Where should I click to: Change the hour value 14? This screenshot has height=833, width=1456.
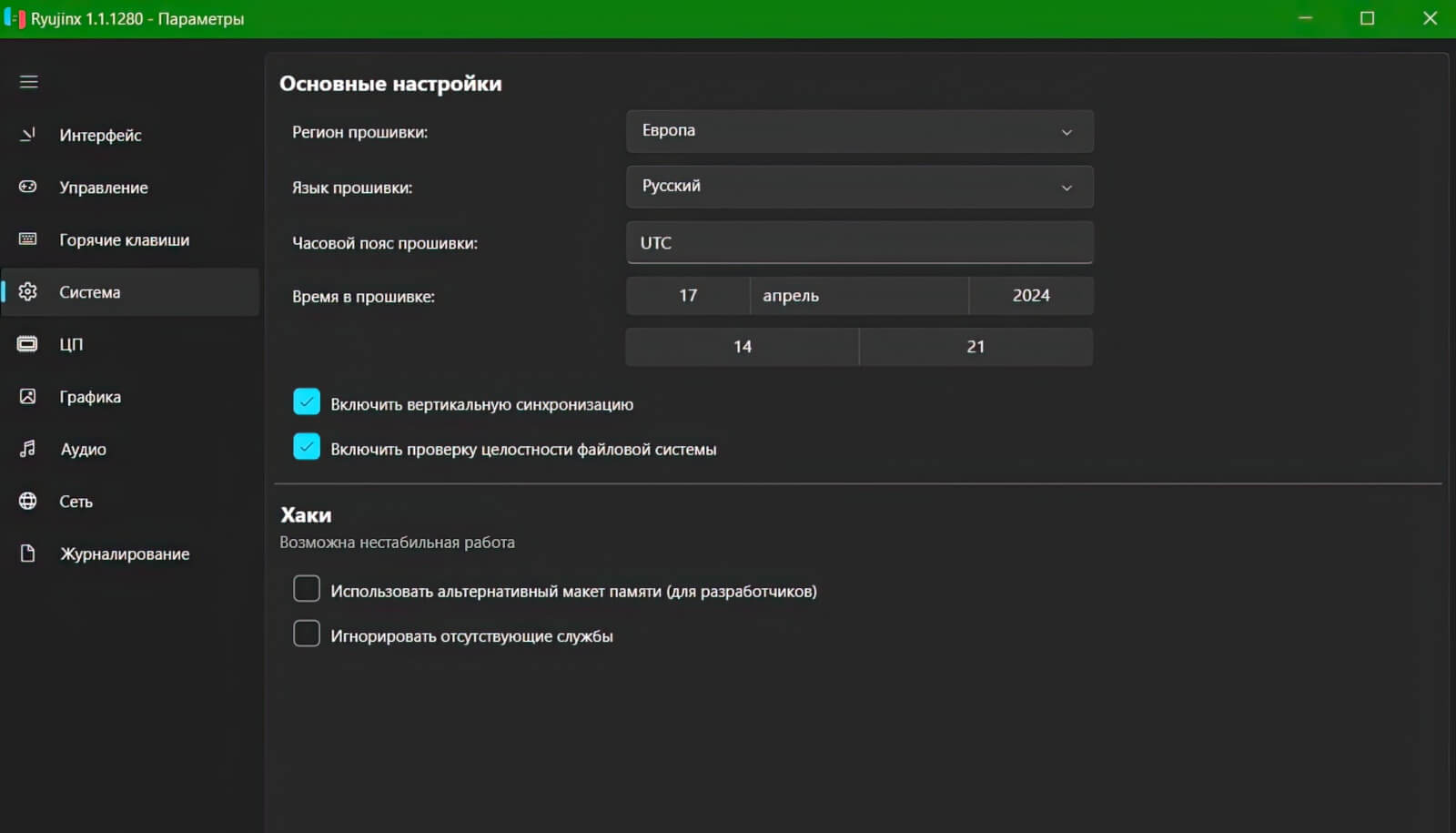point(743,347)
